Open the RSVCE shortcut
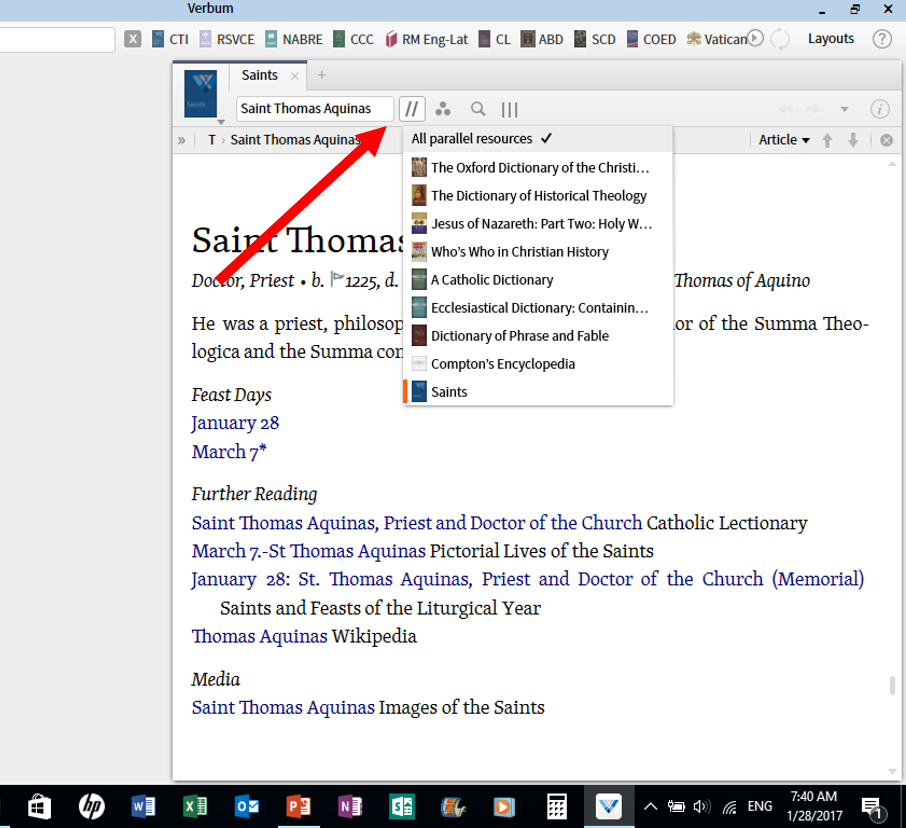 point(227,39)
